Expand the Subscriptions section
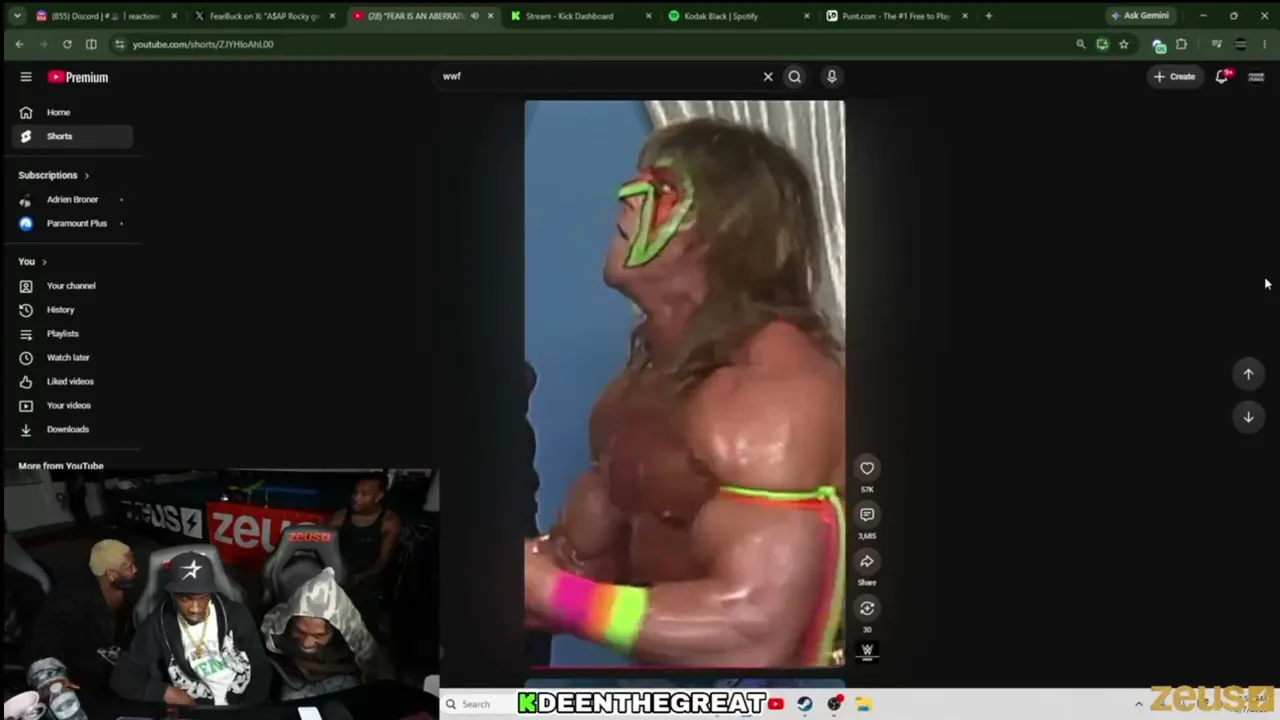This screenshot has width=1280, height=720. 54,175
